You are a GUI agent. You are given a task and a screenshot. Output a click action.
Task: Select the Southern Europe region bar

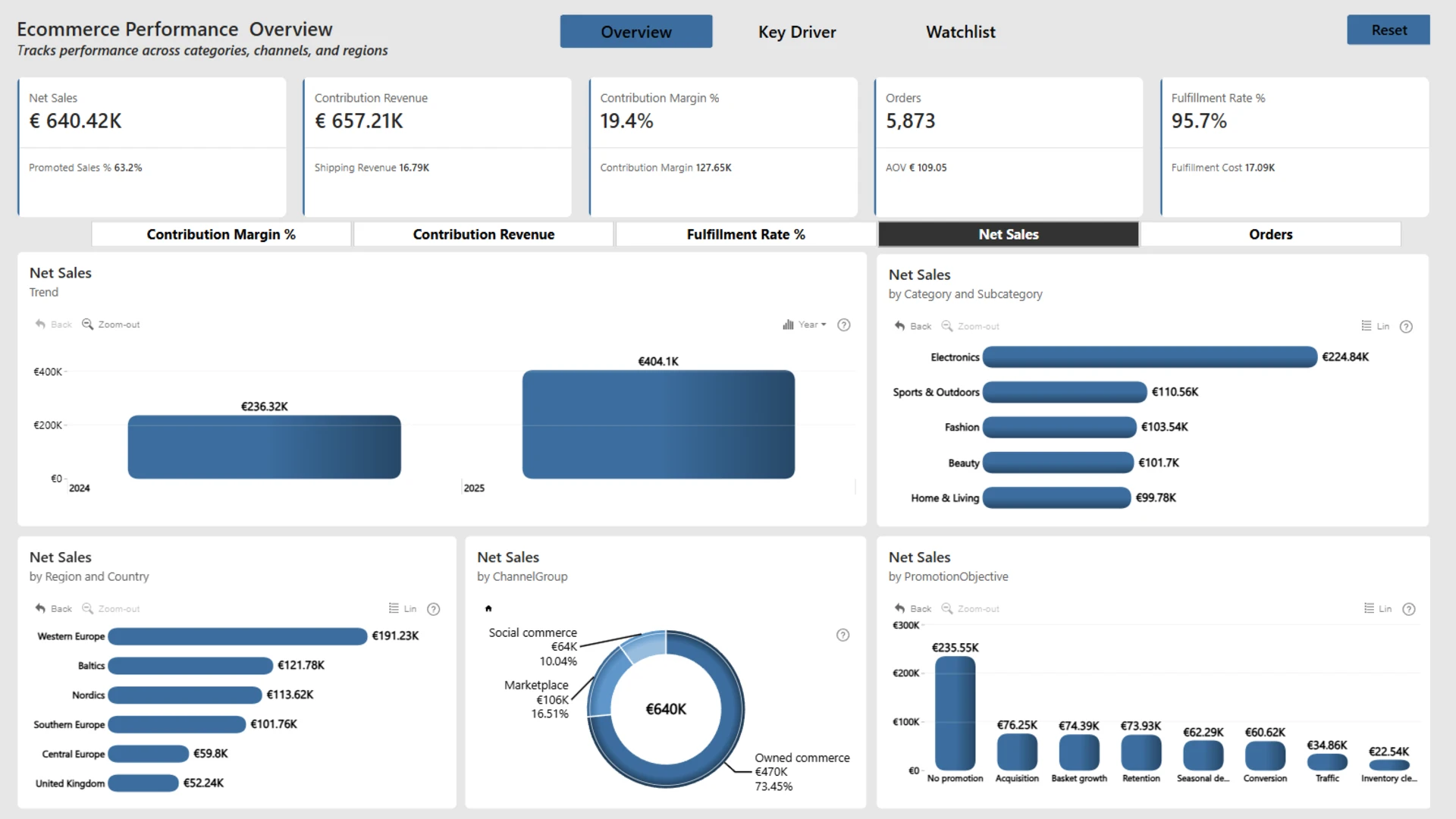point(177,725)
